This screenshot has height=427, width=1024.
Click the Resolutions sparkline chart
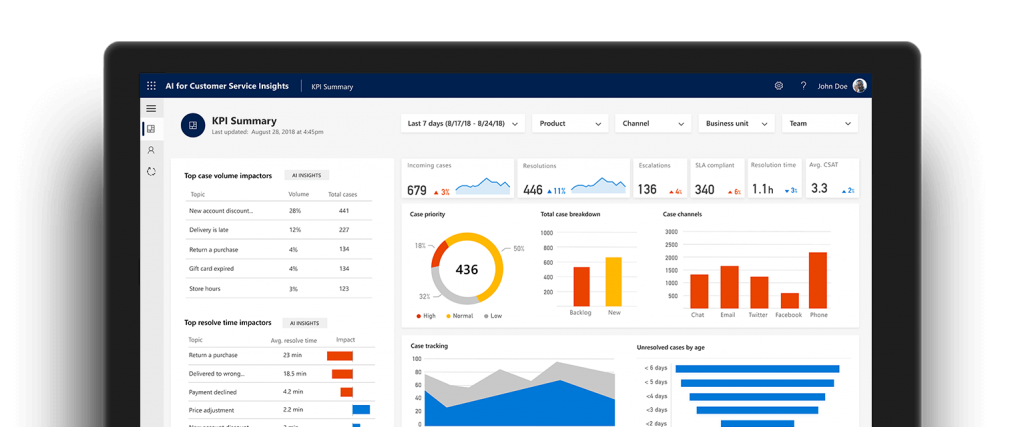click(x=598, y=186)
